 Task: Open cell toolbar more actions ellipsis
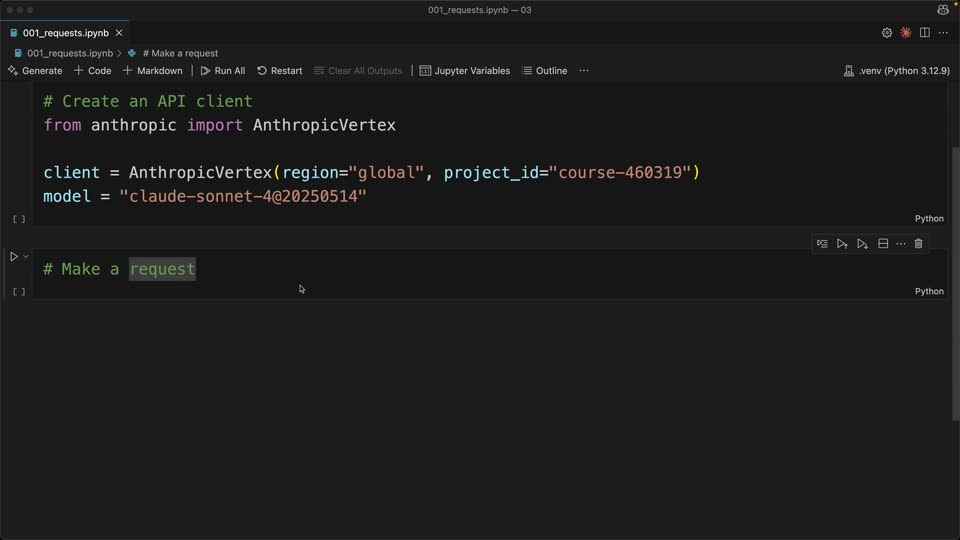pyautogui.click(x=901, y=244)
